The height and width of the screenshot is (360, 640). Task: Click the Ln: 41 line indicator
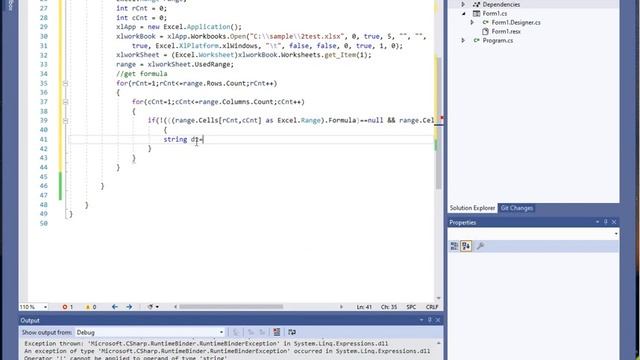364,307
